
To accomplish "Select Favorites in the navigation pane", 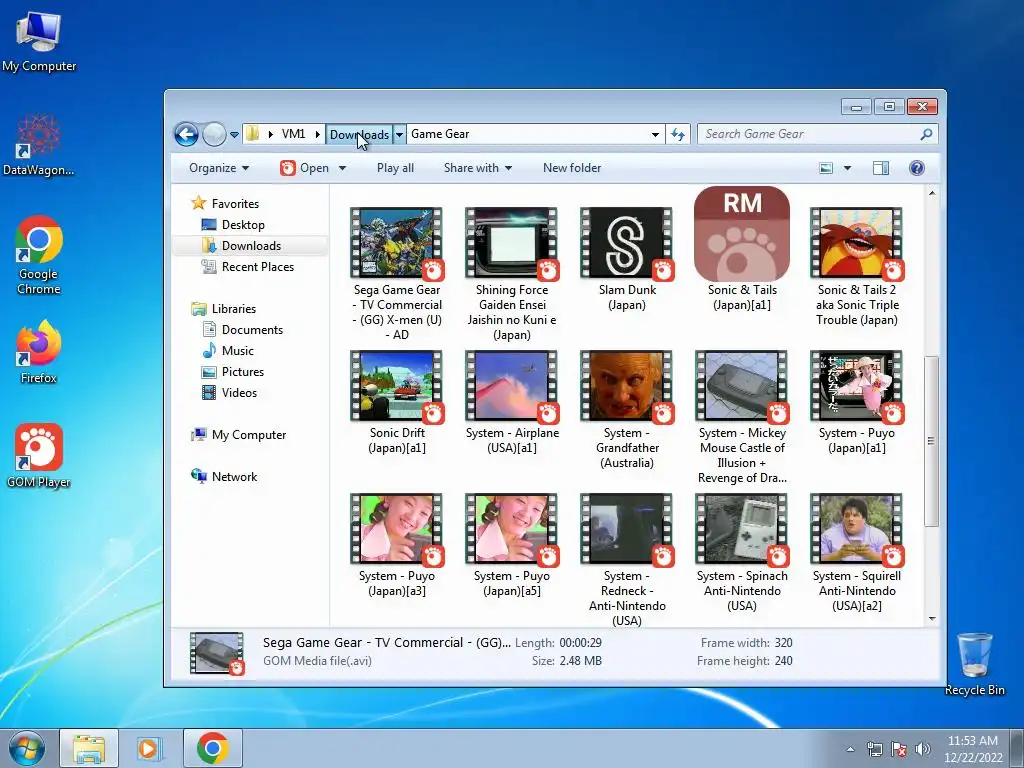I will (x=235, y=204).
